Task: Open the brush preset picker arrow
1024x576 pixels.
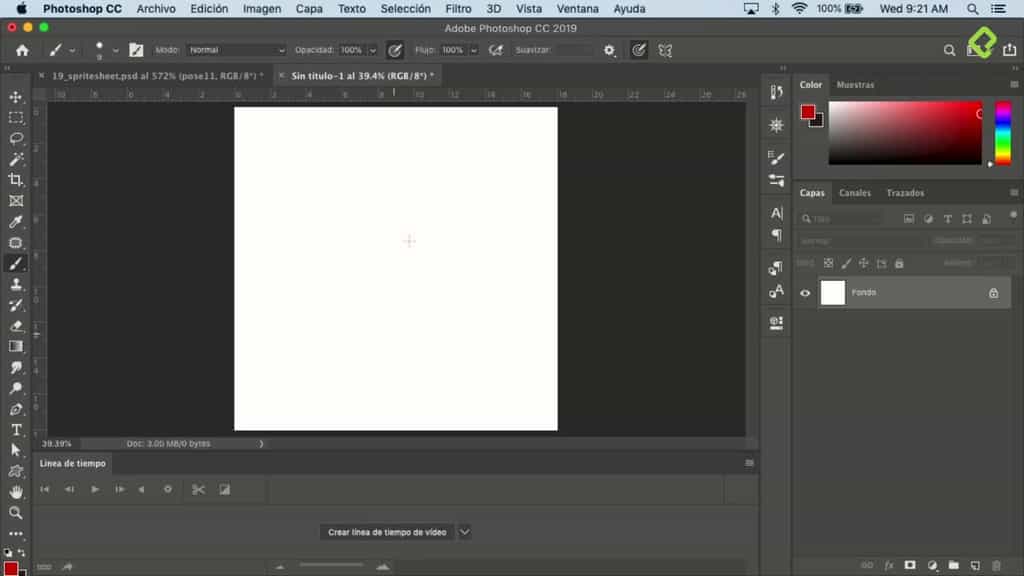Action: 116,50
